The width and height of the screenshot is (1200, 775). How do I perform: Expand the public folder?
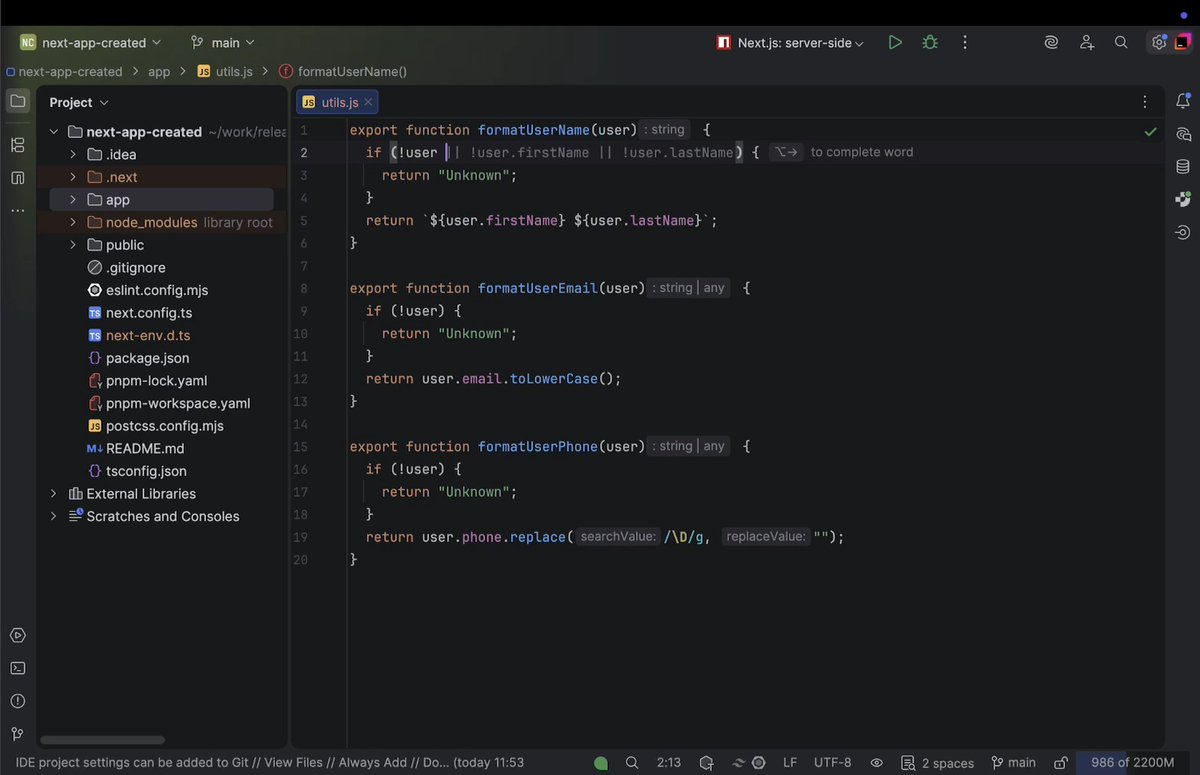pyautogui.click(x=73, y=245)
